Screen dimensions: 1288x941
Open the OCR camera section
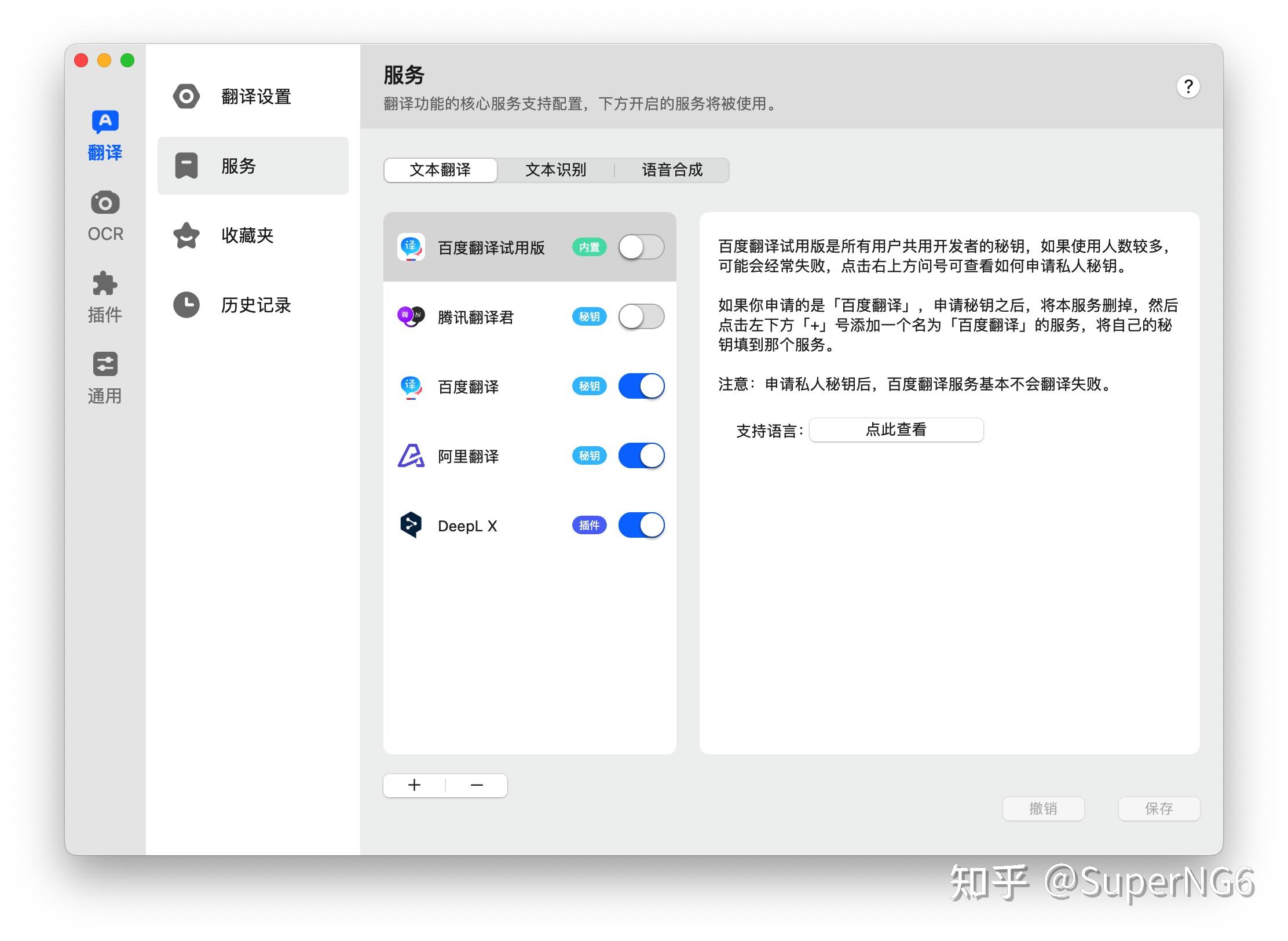click(x=105, y=216)
